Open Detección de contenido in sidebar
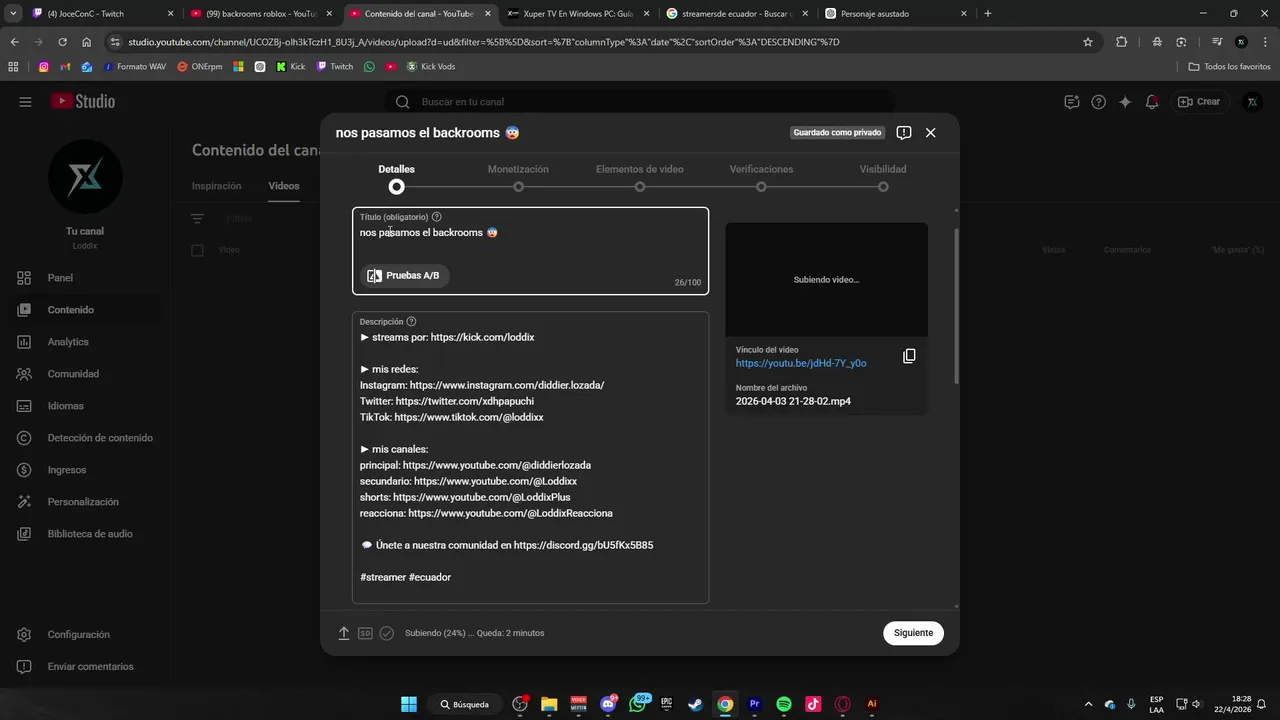 83,438
